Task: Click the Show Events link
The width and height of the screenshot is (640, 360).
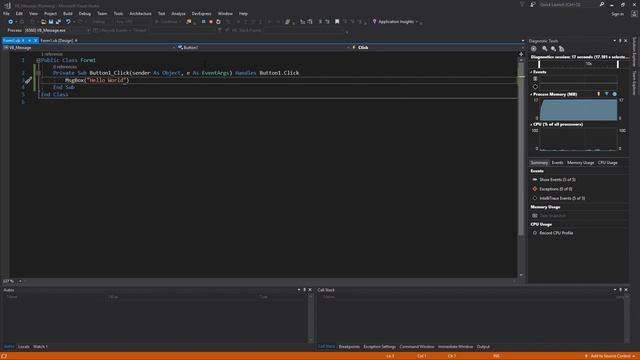Action: coord(557,180)
